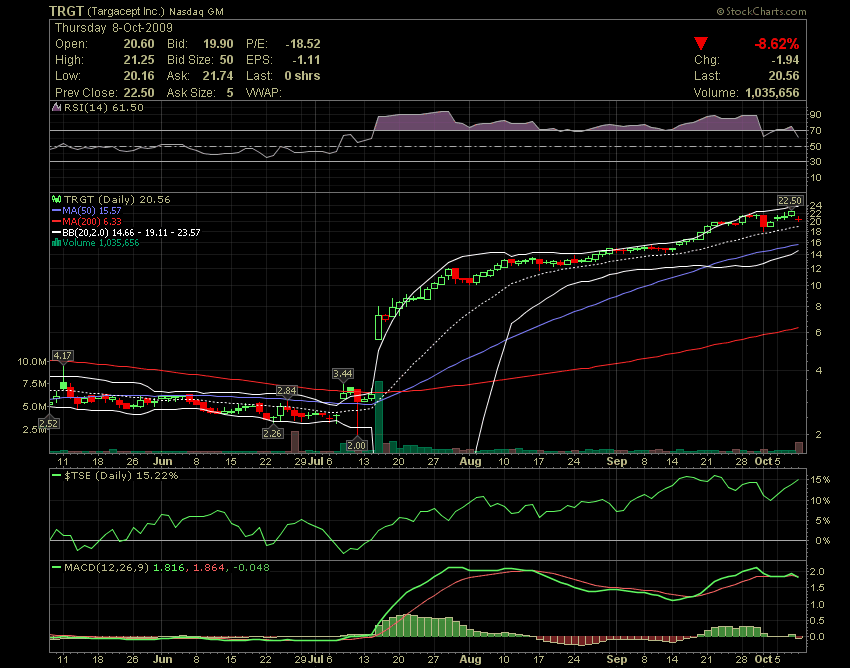Screen dimensions: 850x668
Task: Click the MACD(12,26,9) legend label
Action: 106,567
